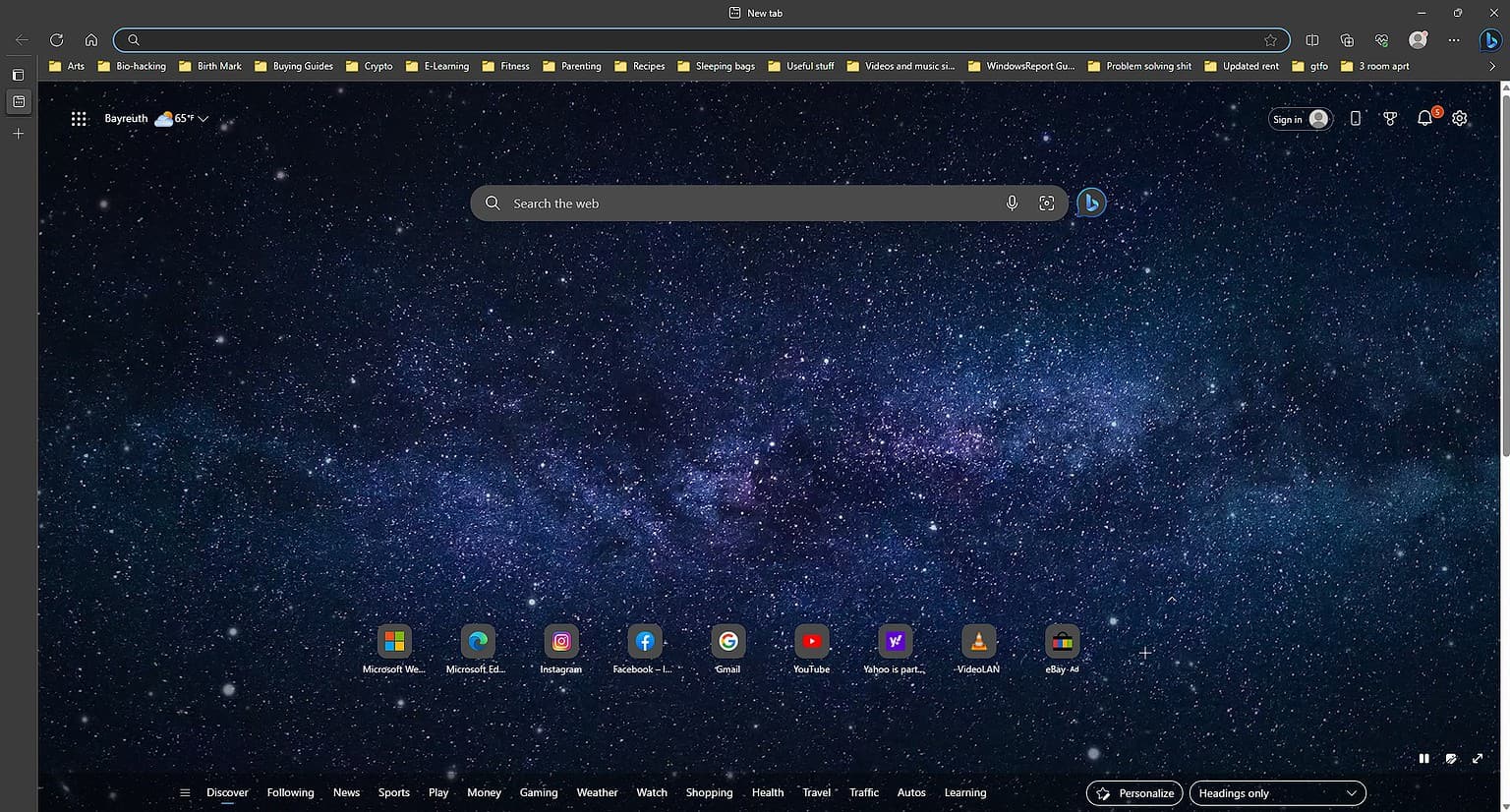
Task: Open visual search with the camera icon
Action: pyautogui.click(x=1047, y=203)
